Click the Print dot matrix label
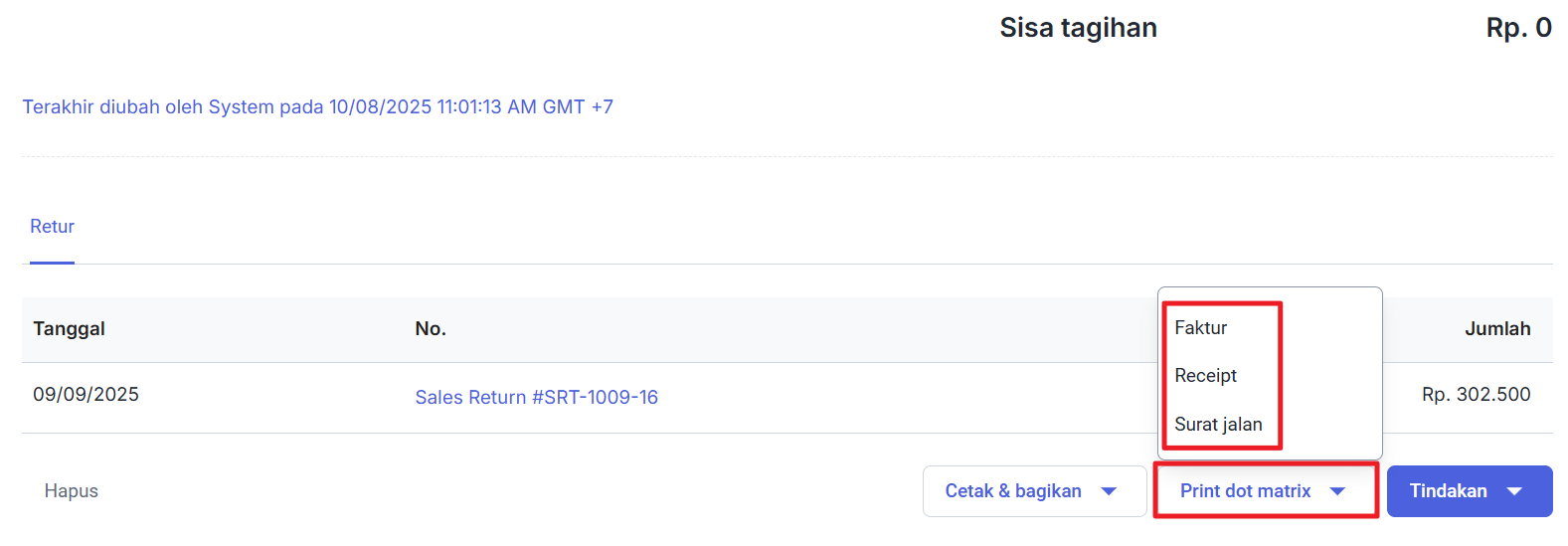Viewport: 1568px width, 546px height. [1245, 491]
